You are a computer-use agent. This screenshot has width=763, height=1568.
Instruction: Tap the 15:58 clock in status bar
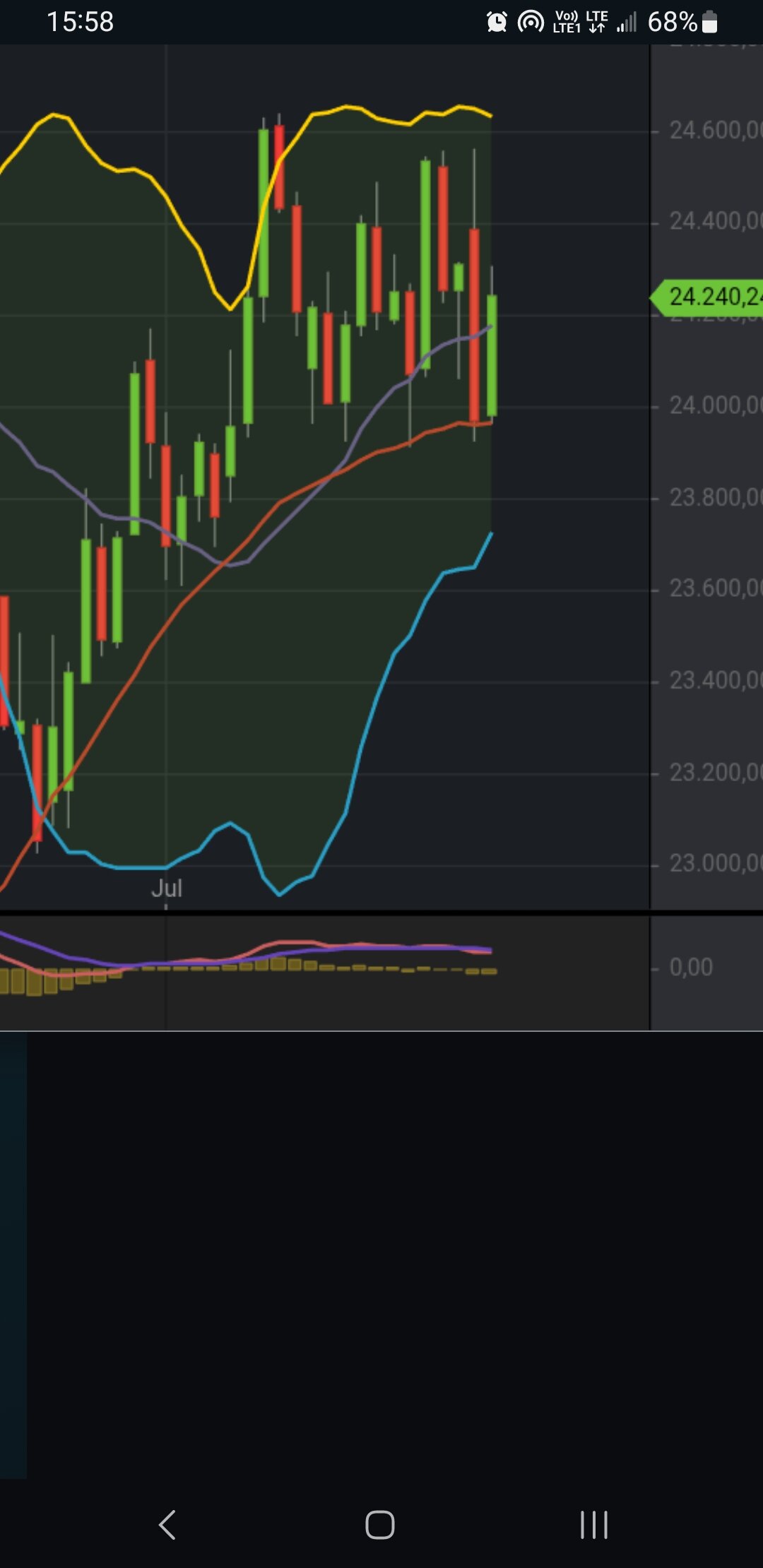pyautogui.click(x=80, y=22)
